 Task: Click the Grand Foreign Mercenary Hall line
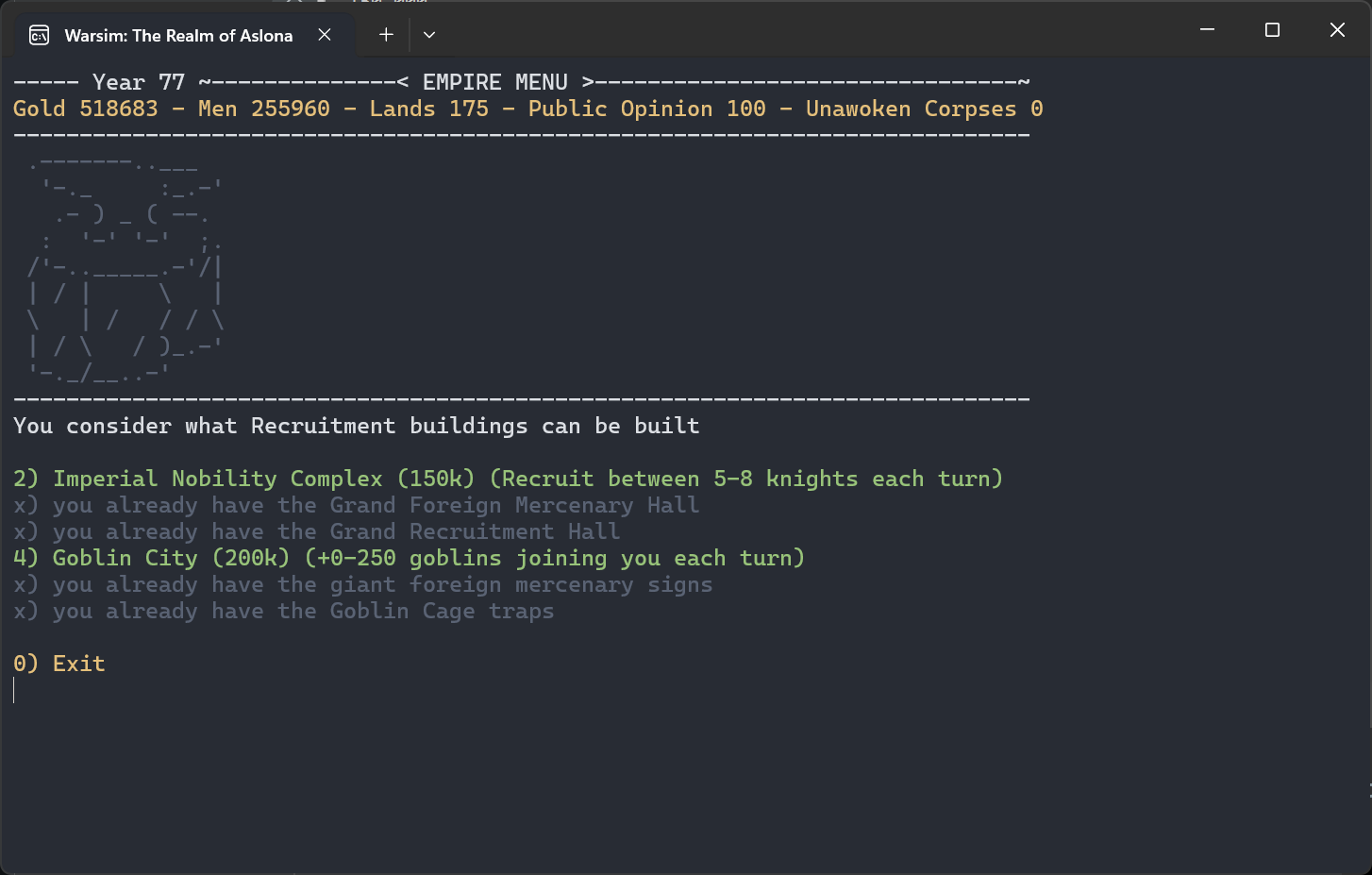click(x=357, y=505)
